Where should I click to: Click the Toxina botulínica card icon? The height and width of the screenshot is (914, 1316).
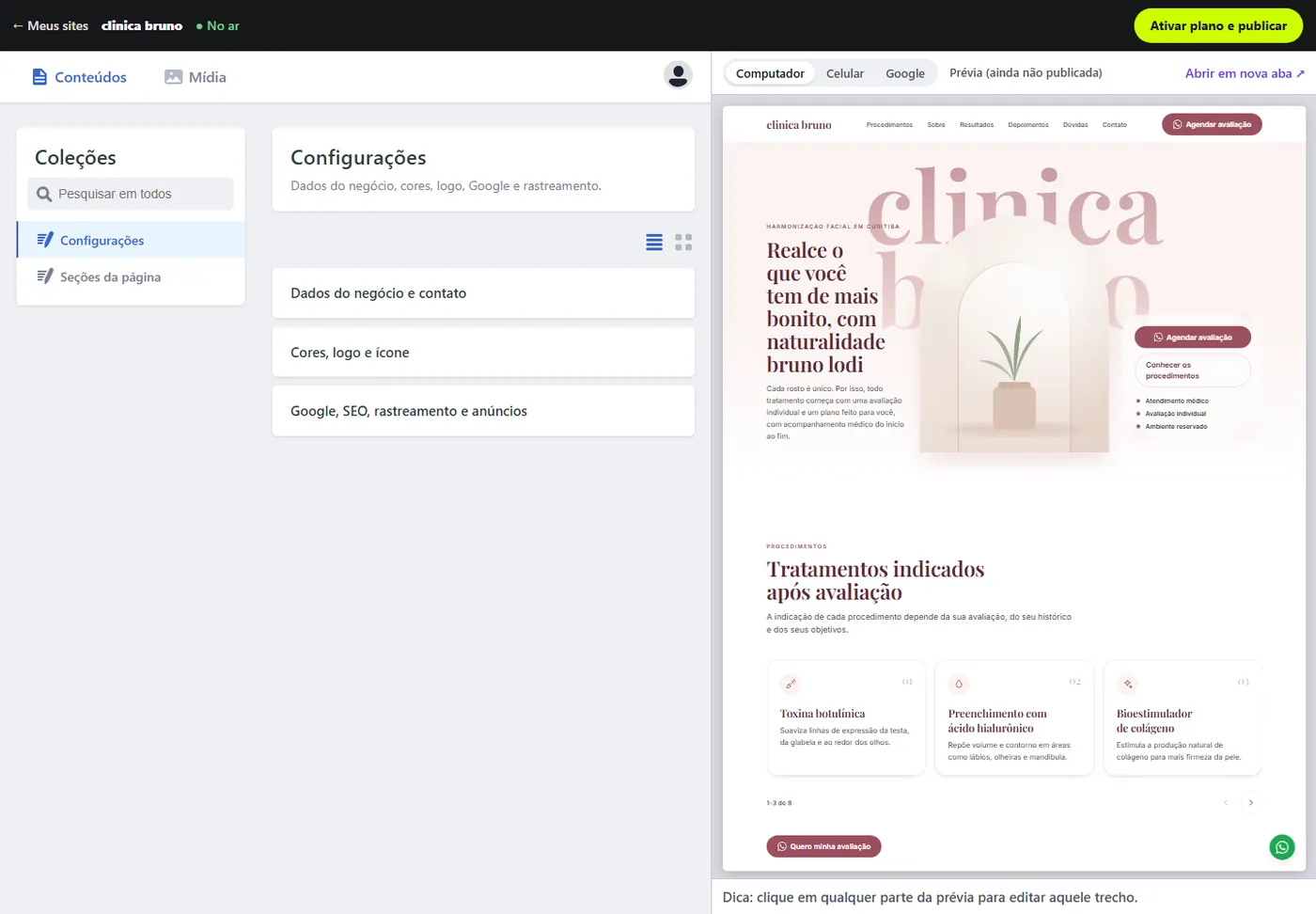tap(791, 684)
